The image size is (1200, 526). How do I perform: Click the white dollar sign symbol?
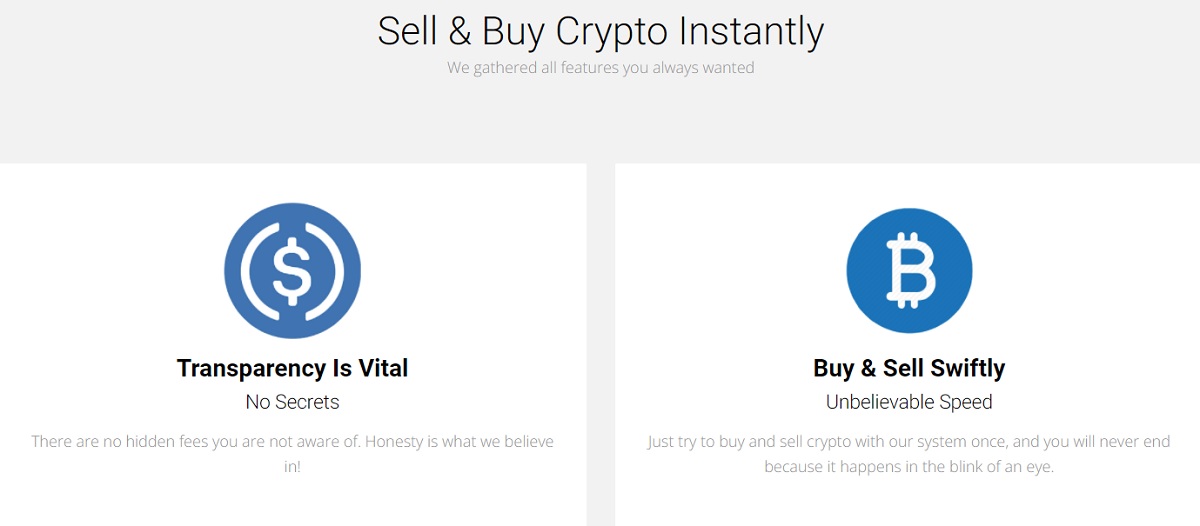292,271
